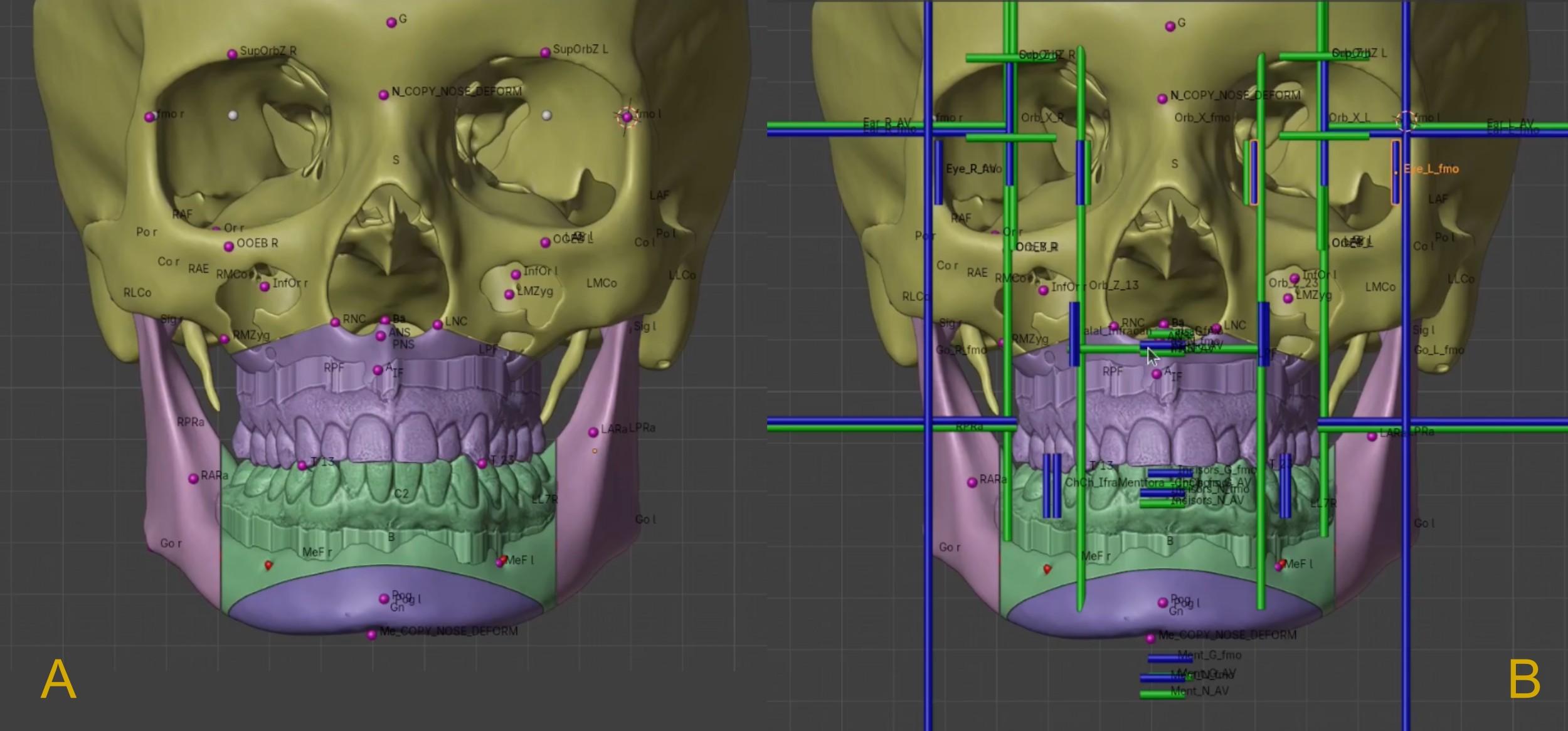This screenshot has height=731, width=1568.
Task: Select the RNC landmark point in panel A
Action: [x=335, y=322]
